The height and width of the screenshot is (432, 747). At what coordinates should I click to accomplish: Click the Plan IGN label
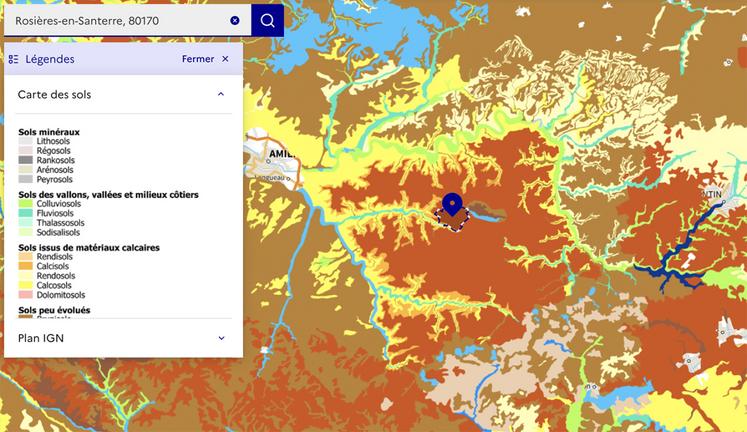(40, 338)
